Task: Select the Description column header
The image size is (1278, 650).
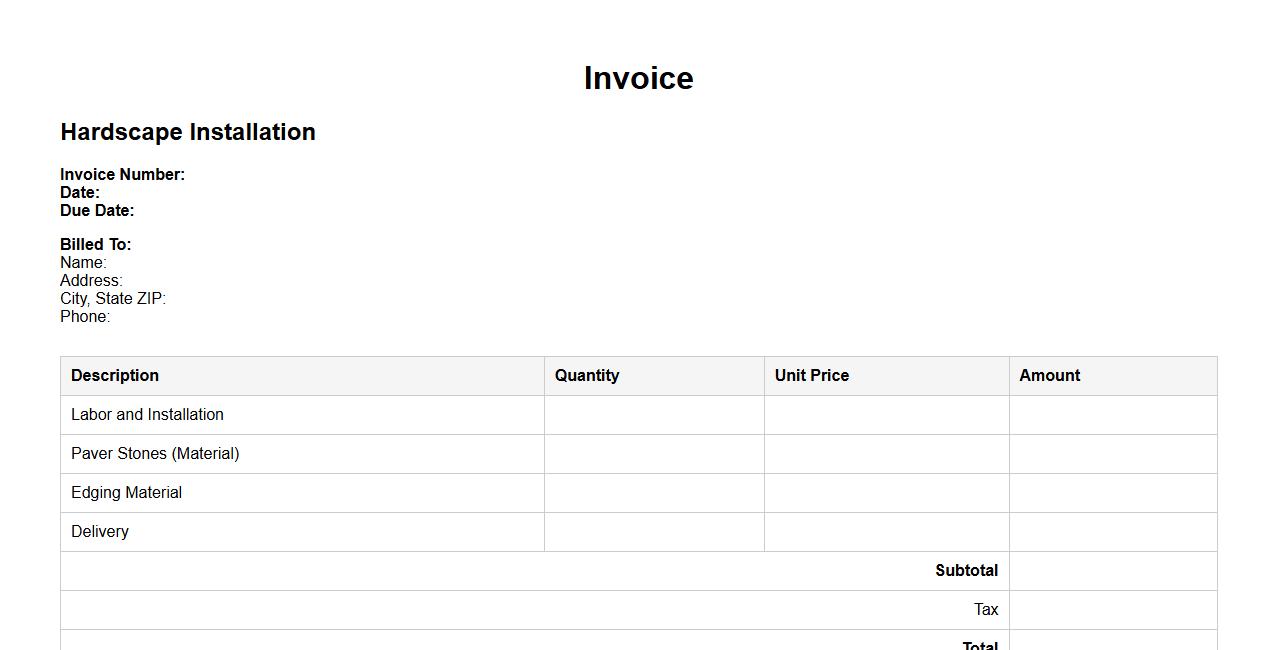Action: point(115,375)
